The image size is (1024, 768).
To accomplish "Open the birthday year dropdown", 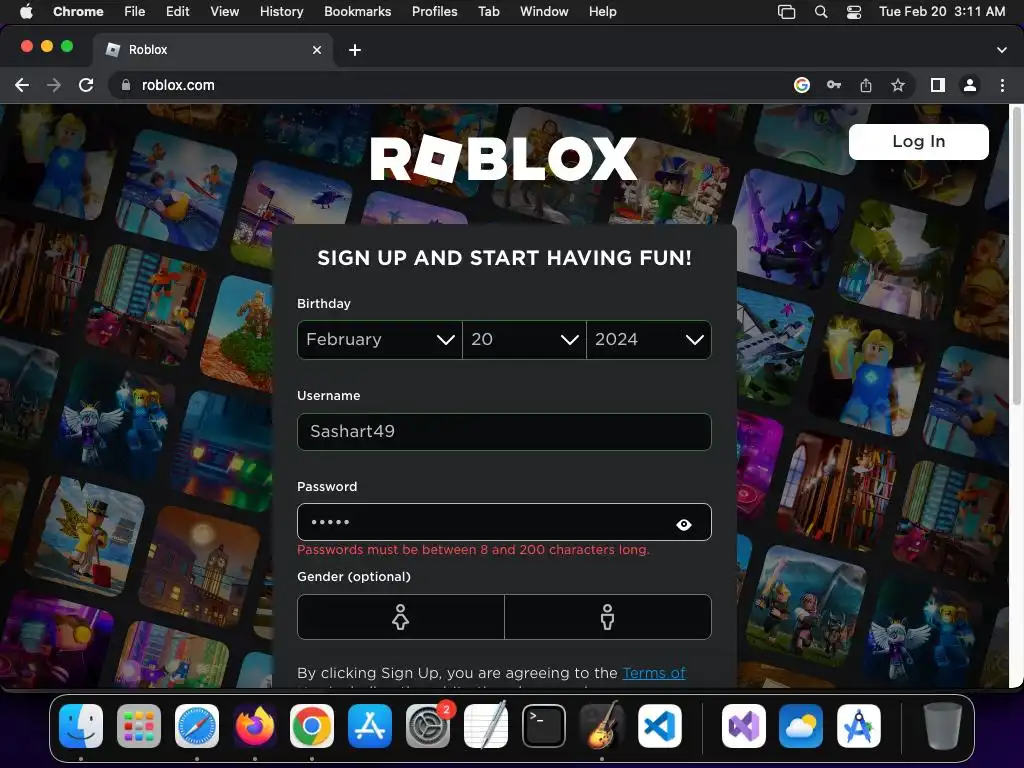I will pos(648,340).
